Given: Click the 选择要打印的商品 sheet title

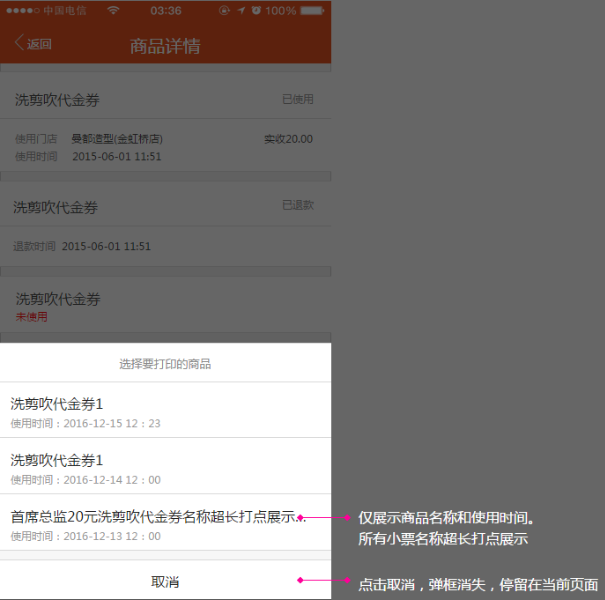Looking at the screenshot, I should pos(165,363).
